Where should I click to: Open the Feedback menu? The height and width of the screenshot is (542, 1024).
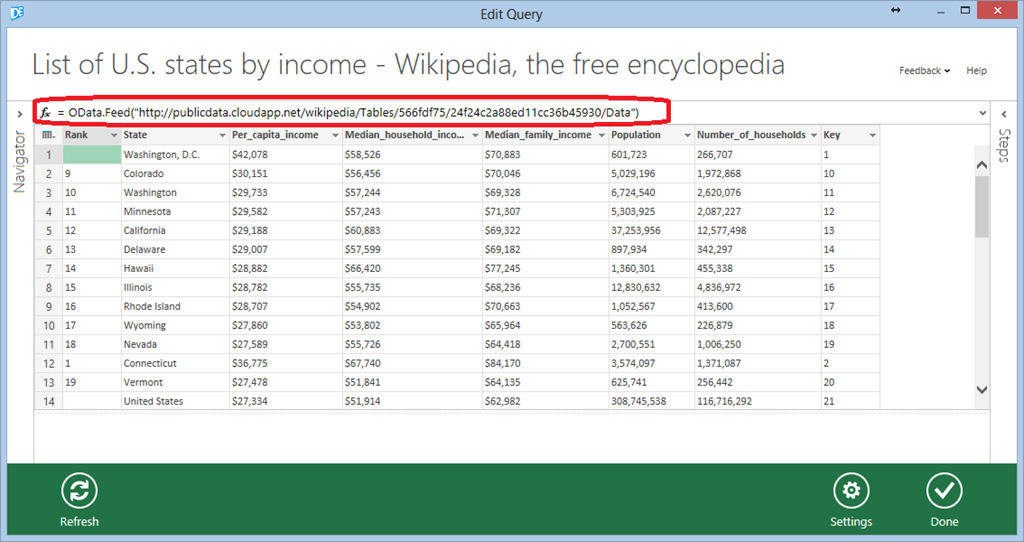924,71
